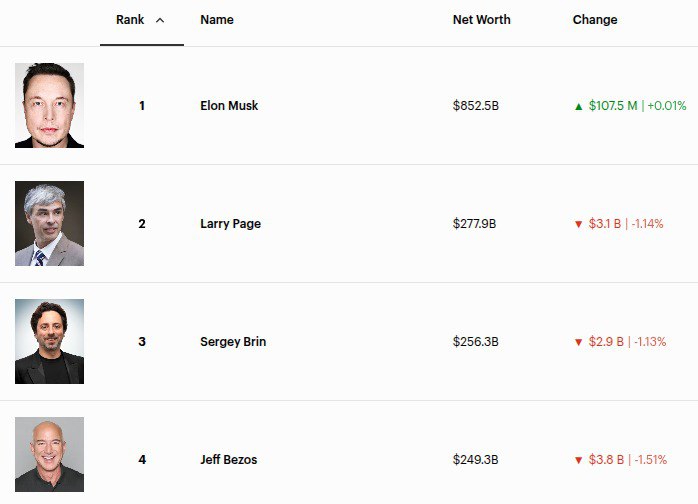Select the $277.9B net worth cell
Viewport: 698px width, 504px height.
click(474, 224)
